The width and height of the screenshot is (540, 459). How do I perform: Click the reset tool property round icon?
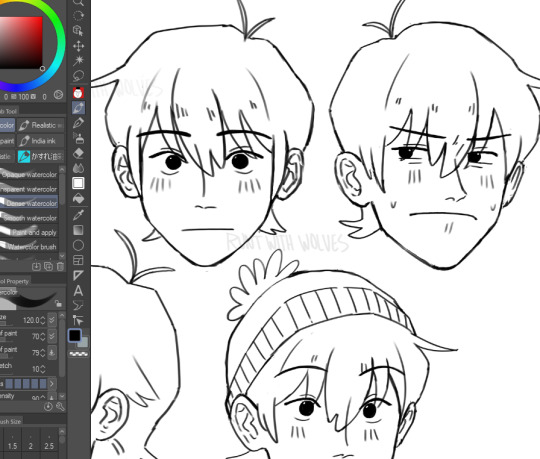49,407
